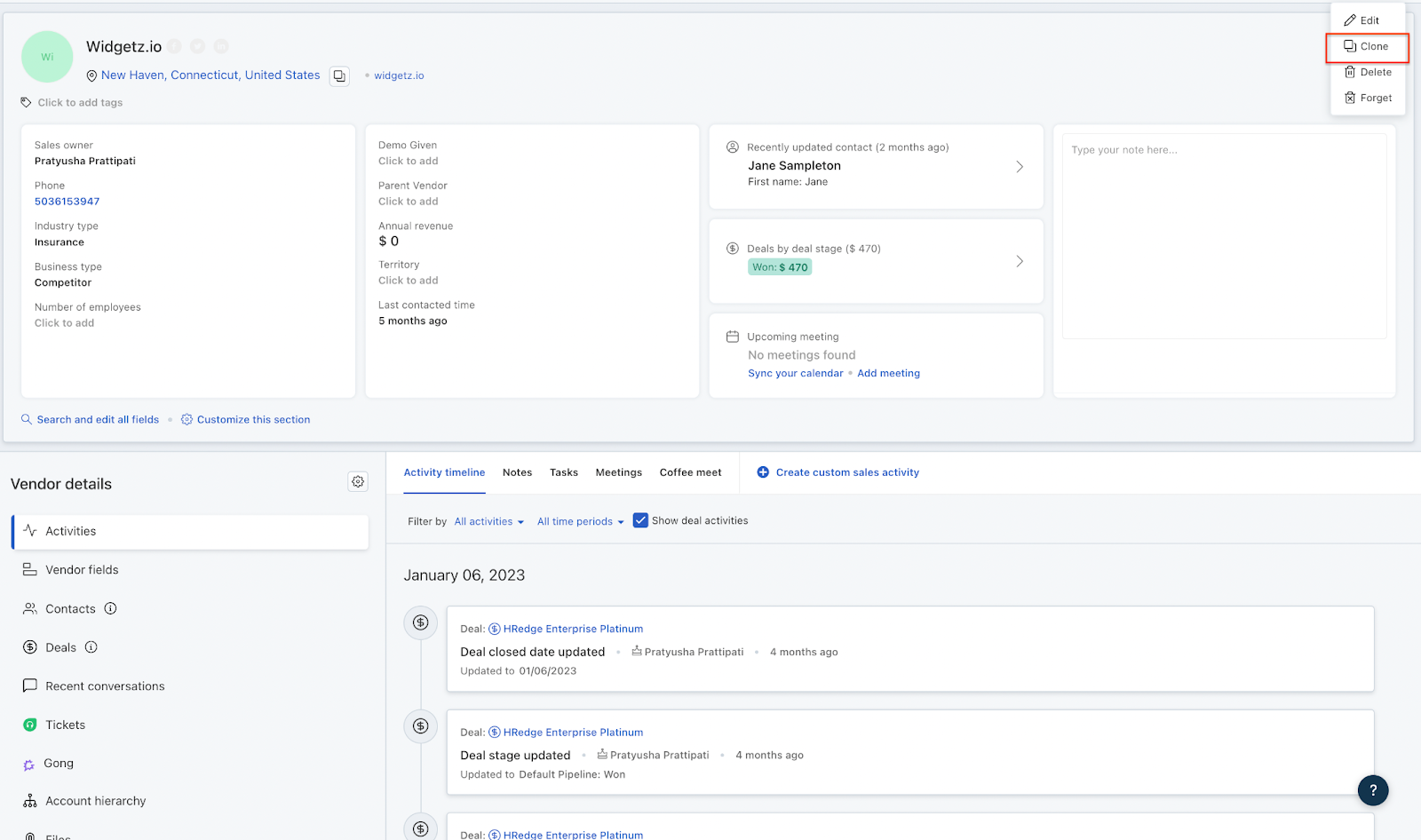Click the note field to type a note
This screenshot has height=840, width=1421.
tap(1224, 235)
